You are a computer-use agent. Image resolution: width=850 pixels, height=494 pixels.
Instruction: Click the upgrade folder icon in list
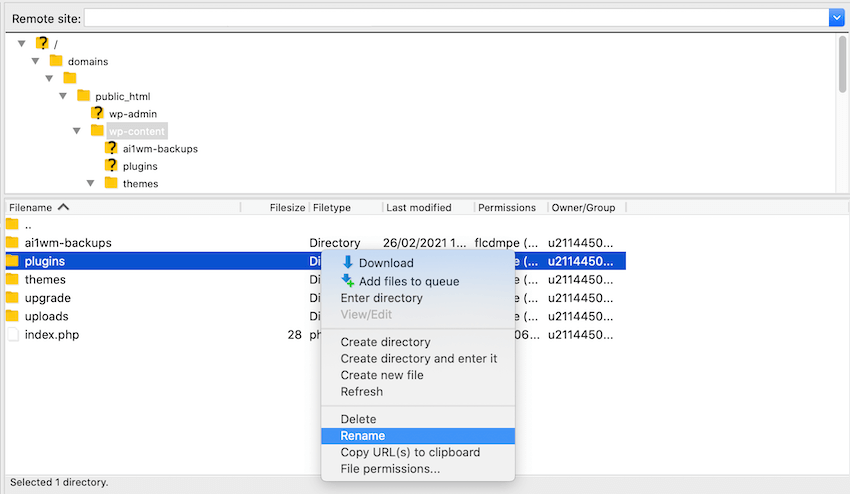point(12,298)
